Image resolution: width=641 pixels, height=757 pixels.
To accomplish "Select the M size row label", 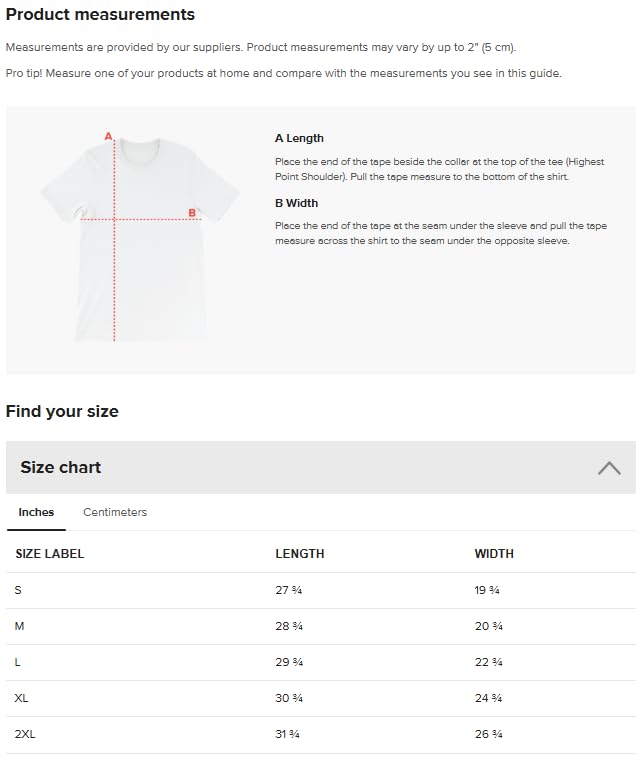I will coord(19,626).
